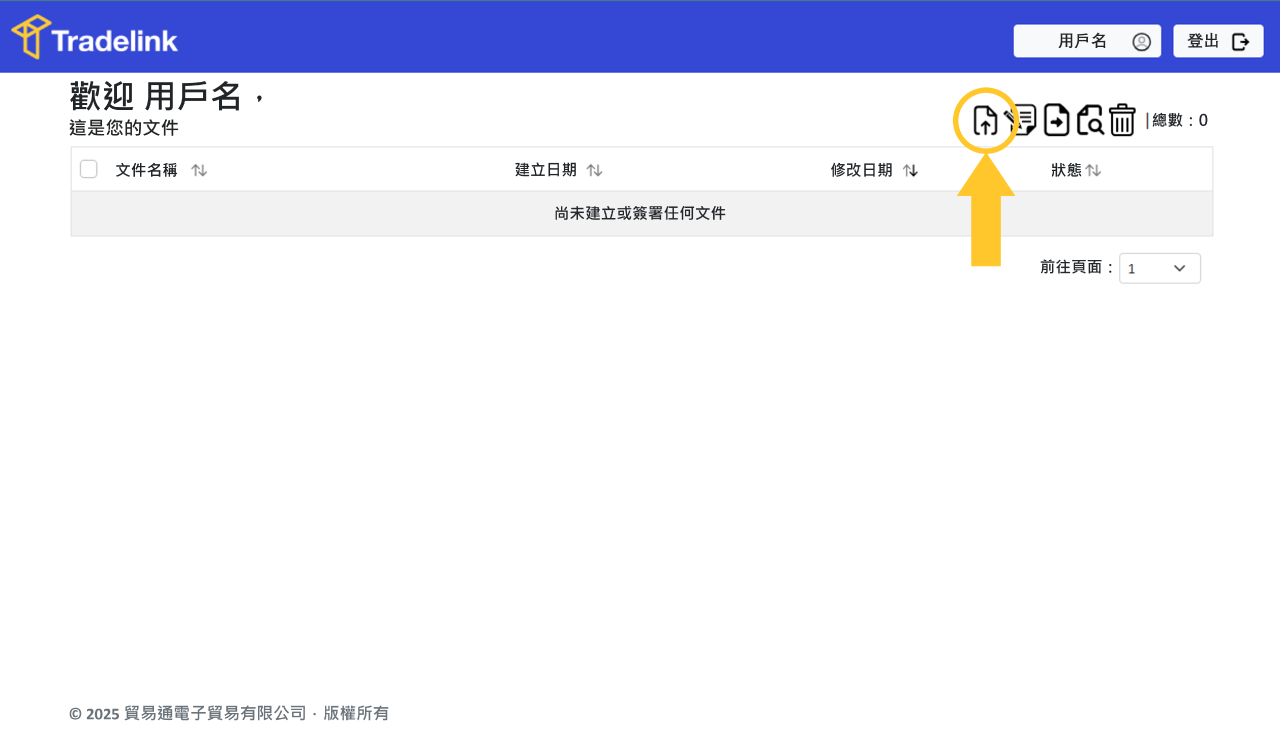
Task: Click the user profile avatar icon
Action: (1141, 42)
